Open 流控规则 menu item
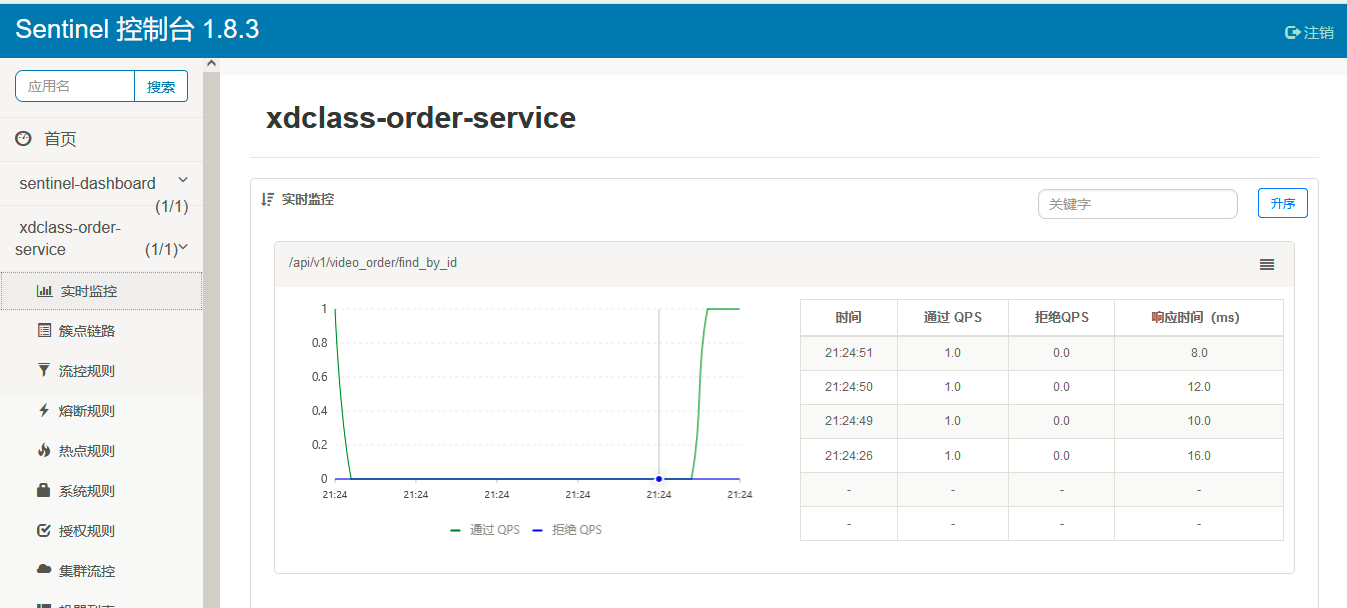The height and width of the screenshot is (608, 1347). 101,371
